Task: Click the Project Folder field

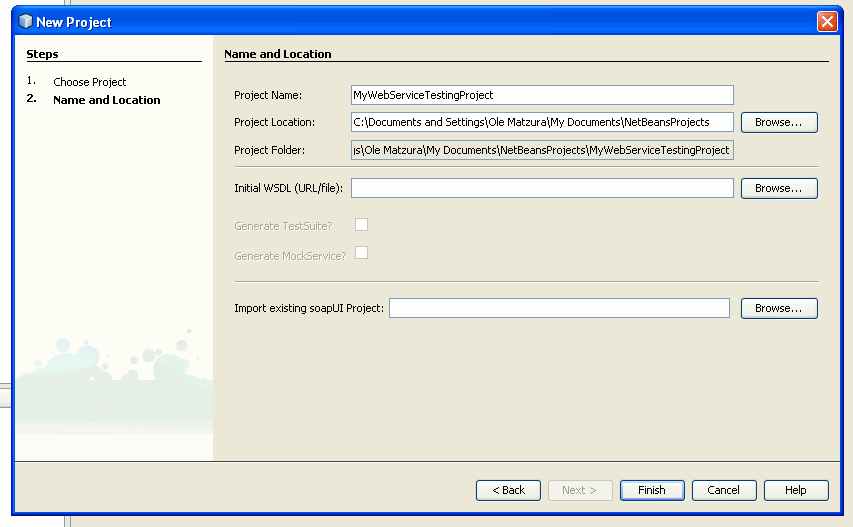Action: pos(542,150)
